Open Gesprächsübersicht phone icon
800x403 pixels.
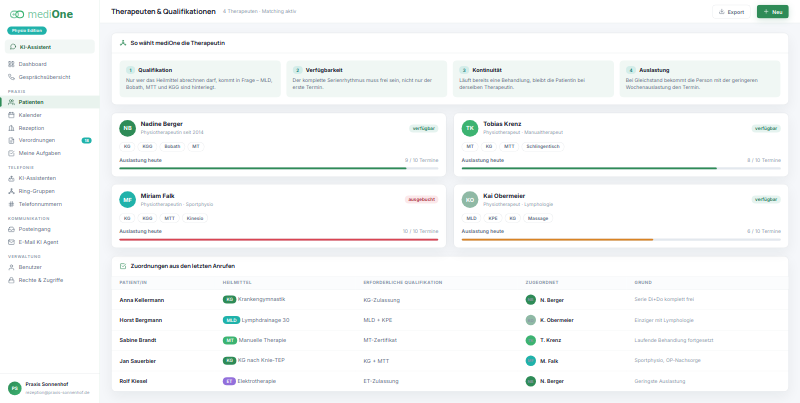click(x=11, y=77)
